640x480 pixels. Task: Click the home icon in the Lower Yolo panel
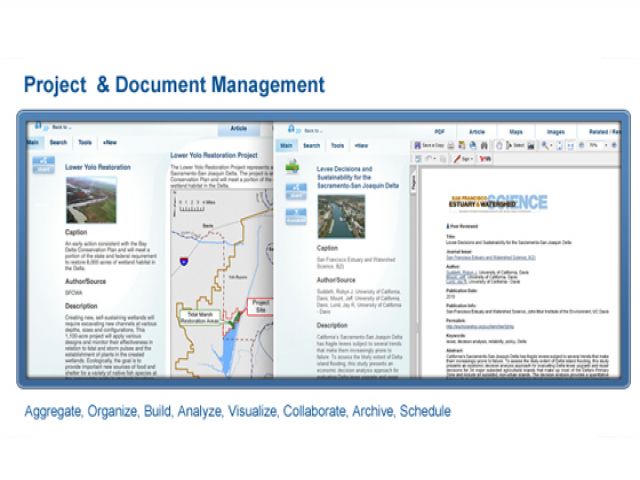(x=38, y=125)
